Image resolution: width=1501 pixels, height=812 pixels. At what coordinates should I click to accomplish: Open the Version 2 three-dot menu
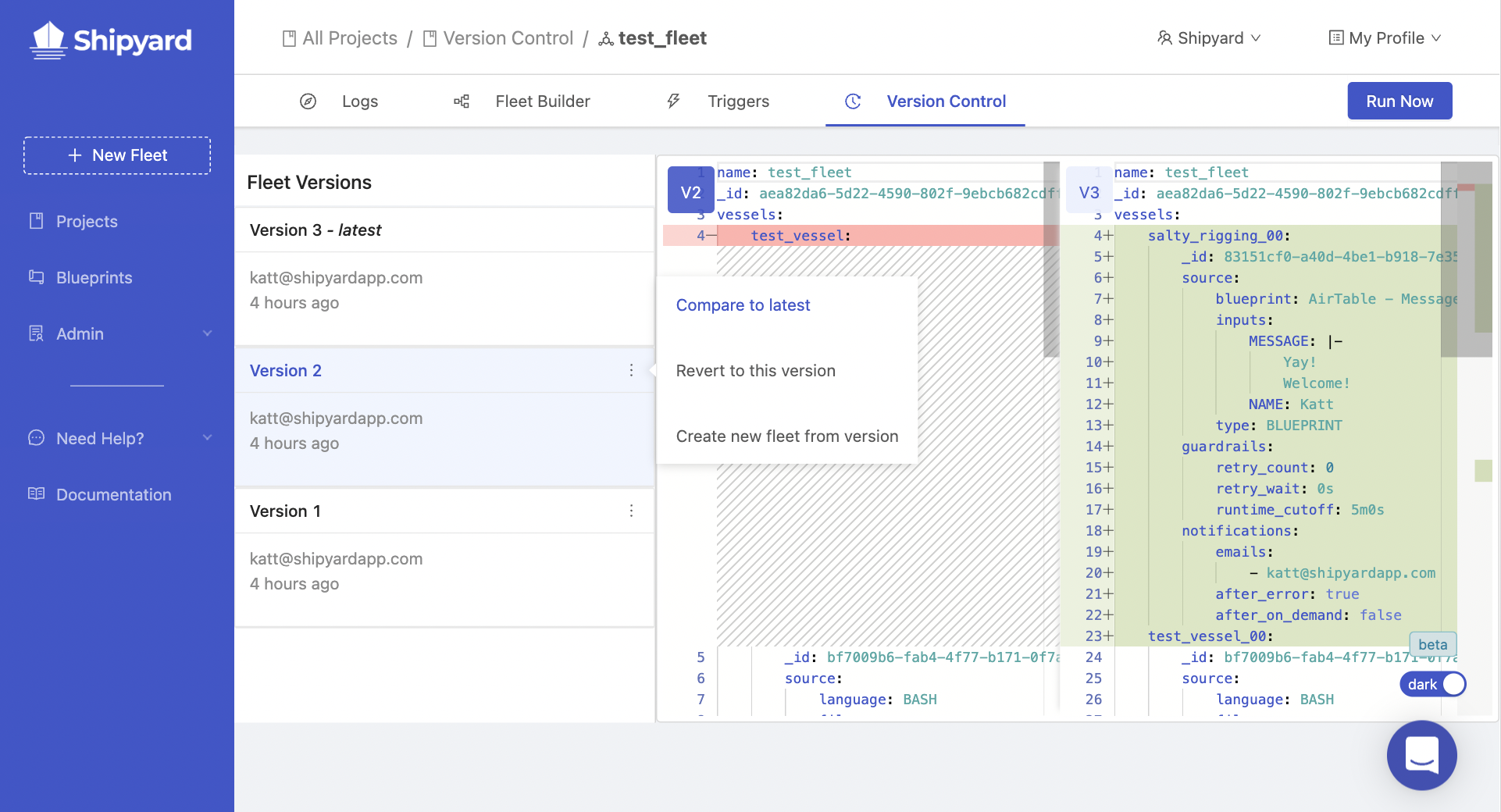[x=631, y=370]
